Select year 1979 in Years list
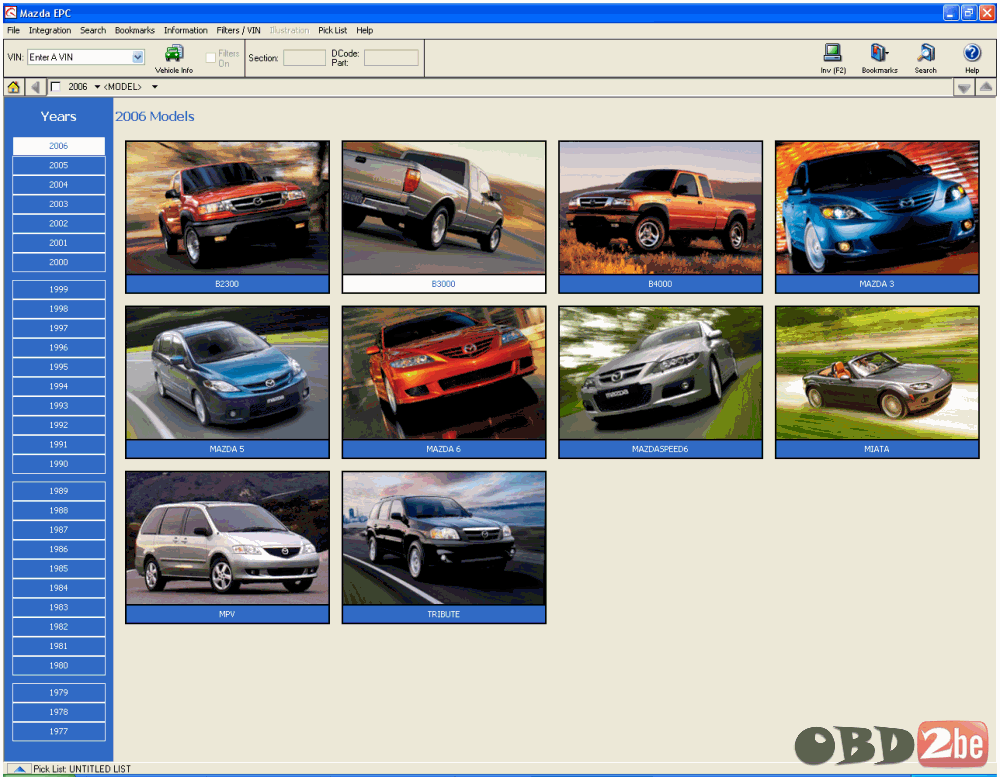The width and height of the screenshot is (1000, 777). tap(59, 693)
